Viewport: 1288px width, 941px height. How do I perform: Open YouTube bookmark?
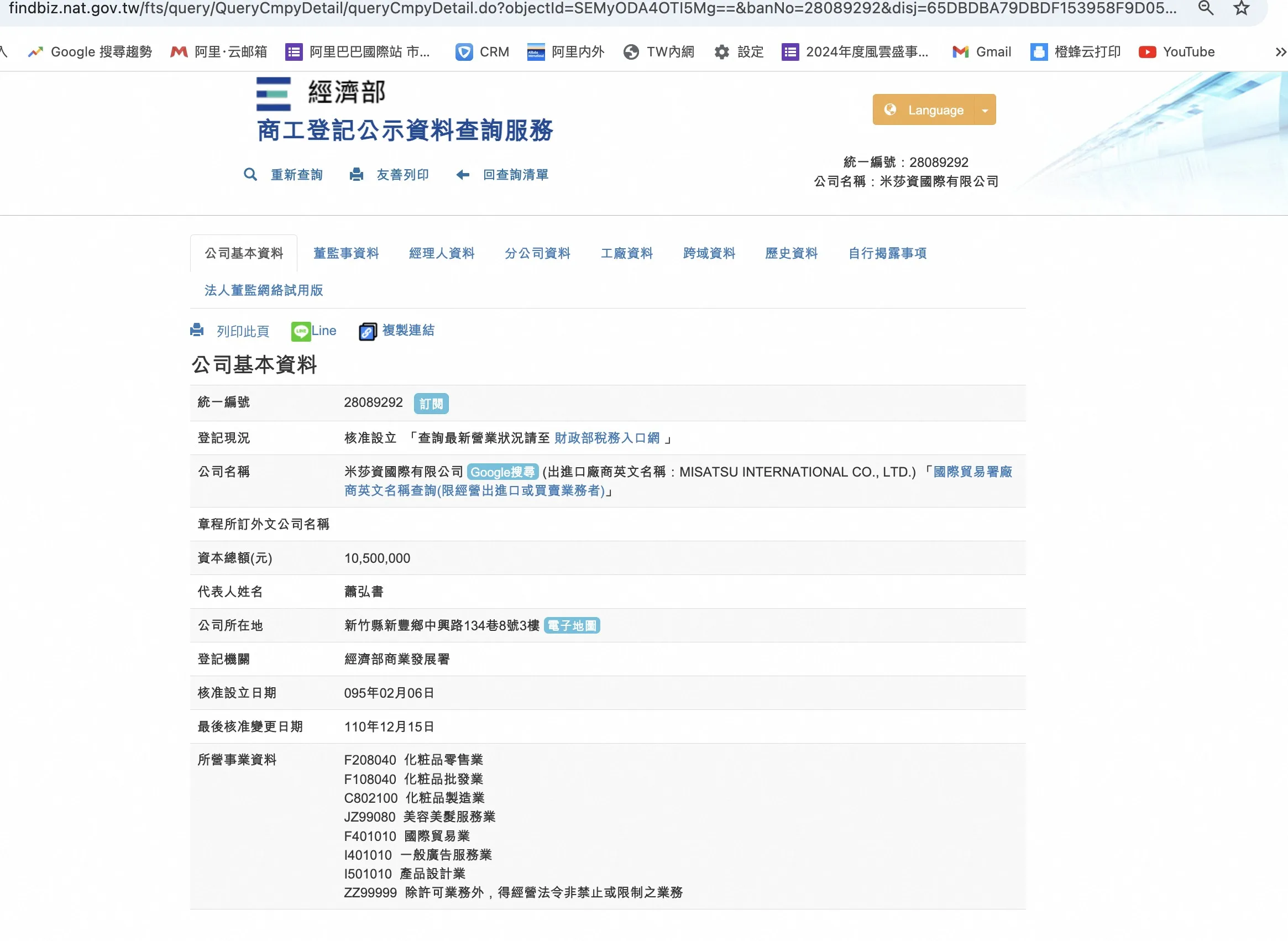(x=1176, y=52)
